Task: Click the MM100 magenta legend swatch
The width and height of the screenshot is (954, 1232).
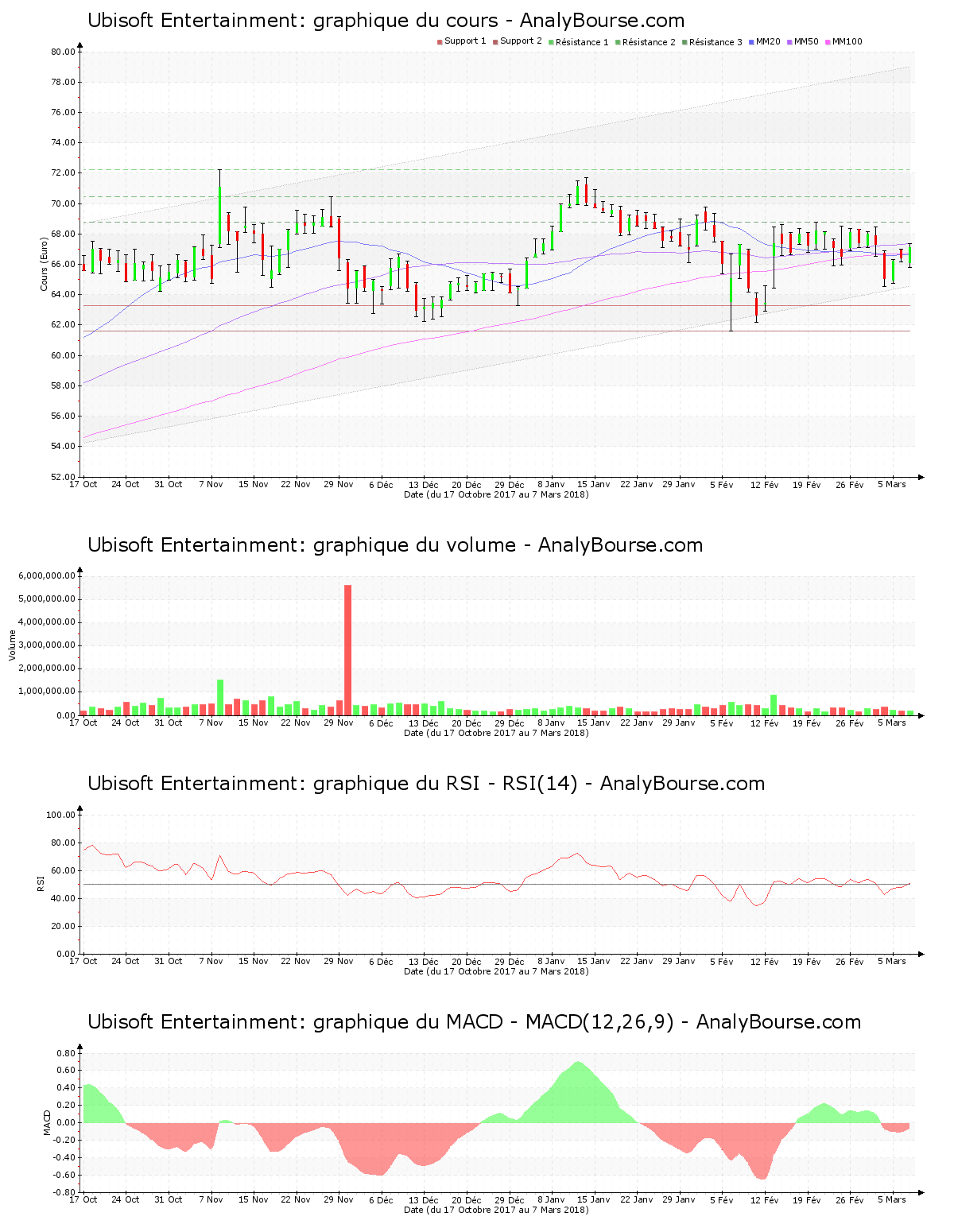Action: pyautogui.click(x=828, y=42)
